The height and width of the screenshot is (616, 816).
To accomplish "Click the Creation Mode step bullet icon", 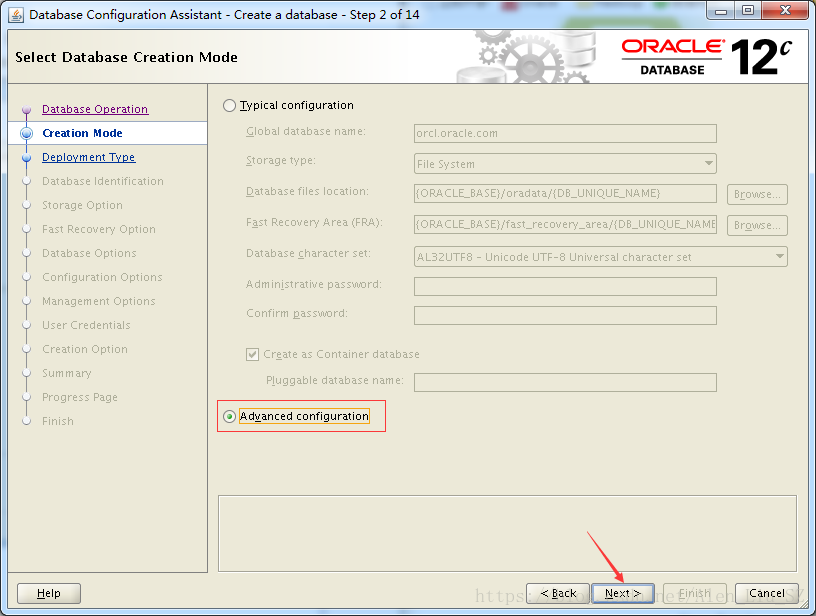I will coord(27,134).
